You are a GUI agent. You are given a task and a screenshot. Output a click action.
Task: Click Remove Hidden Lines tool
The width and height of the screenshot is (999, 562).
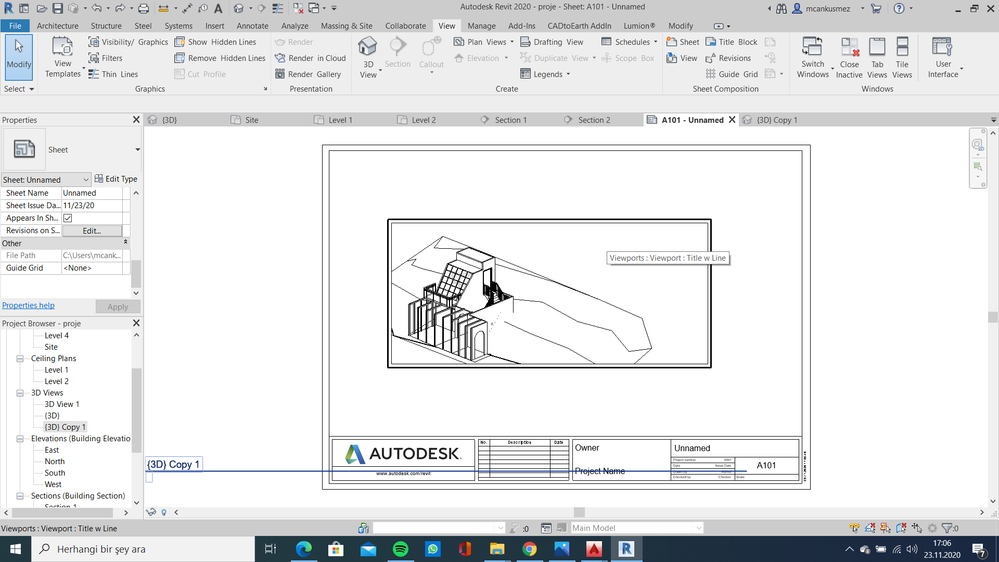tap(219, 58)
